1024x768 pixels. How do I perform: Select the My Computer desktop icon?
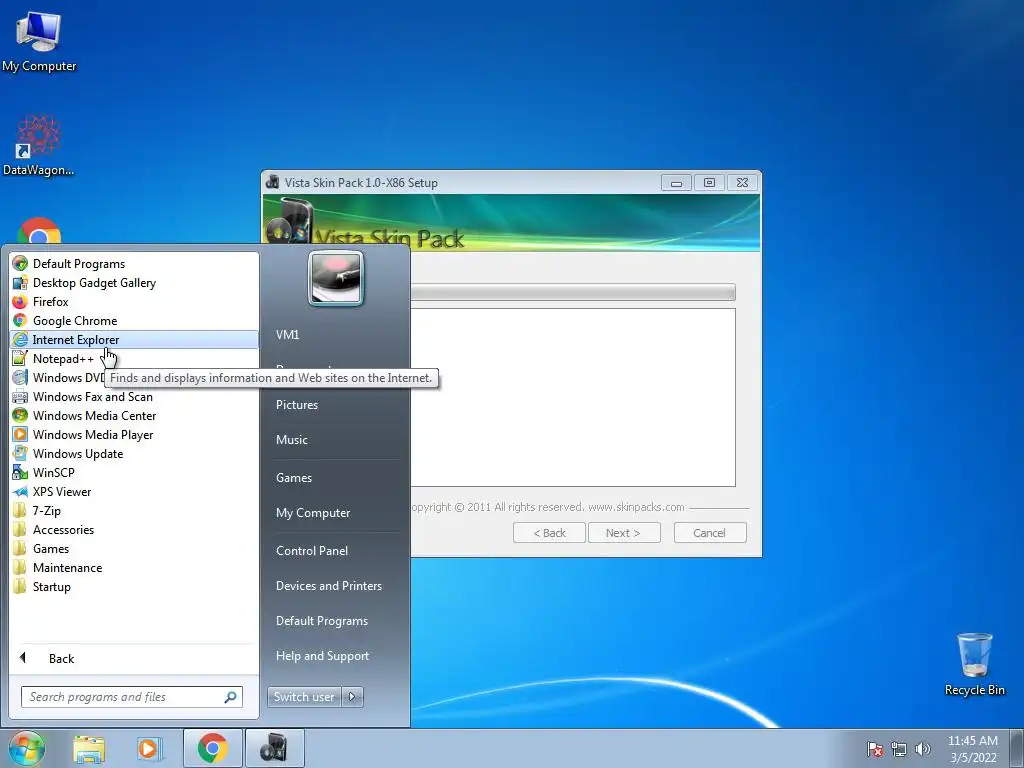[x=39, y=41]
